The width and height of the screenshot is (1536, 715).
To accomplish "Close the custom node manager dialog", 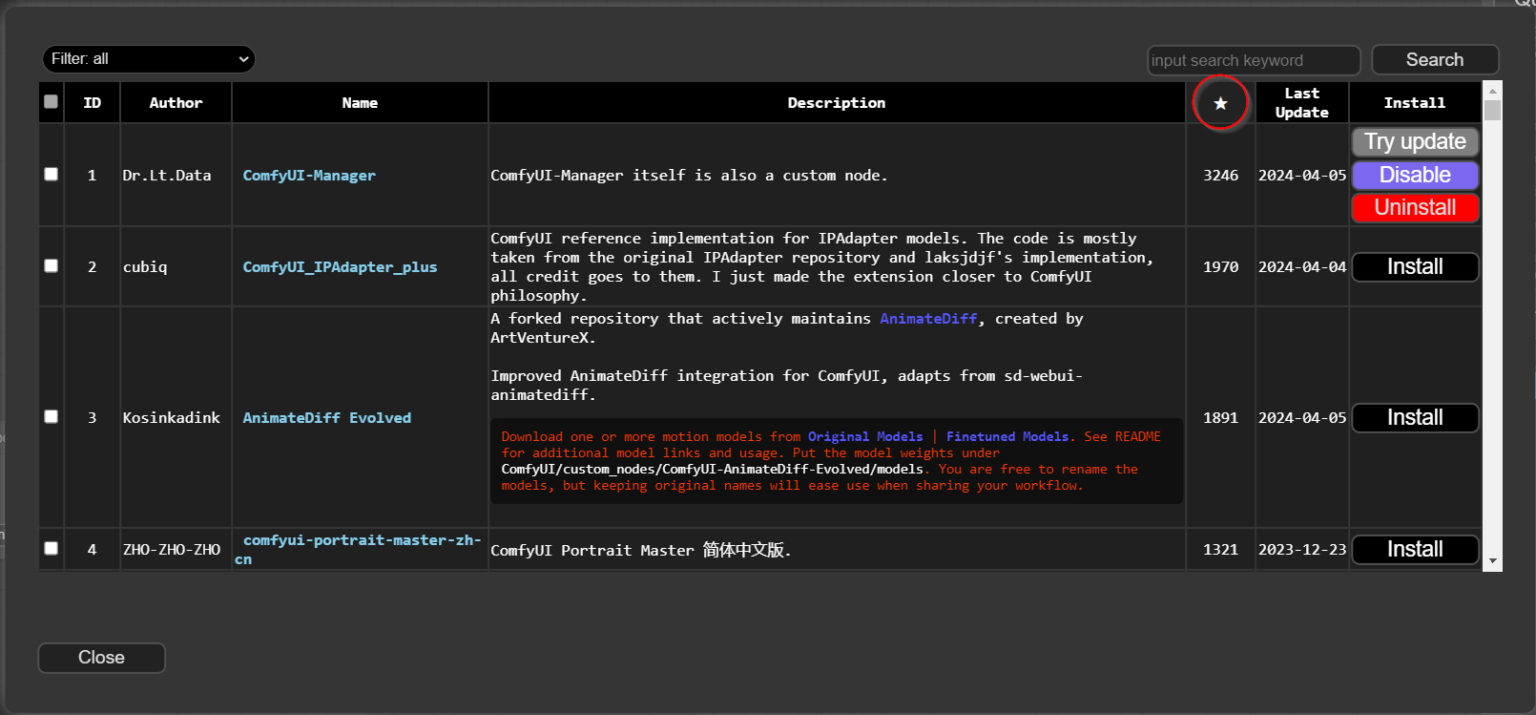I will click(x=101, y=657).
